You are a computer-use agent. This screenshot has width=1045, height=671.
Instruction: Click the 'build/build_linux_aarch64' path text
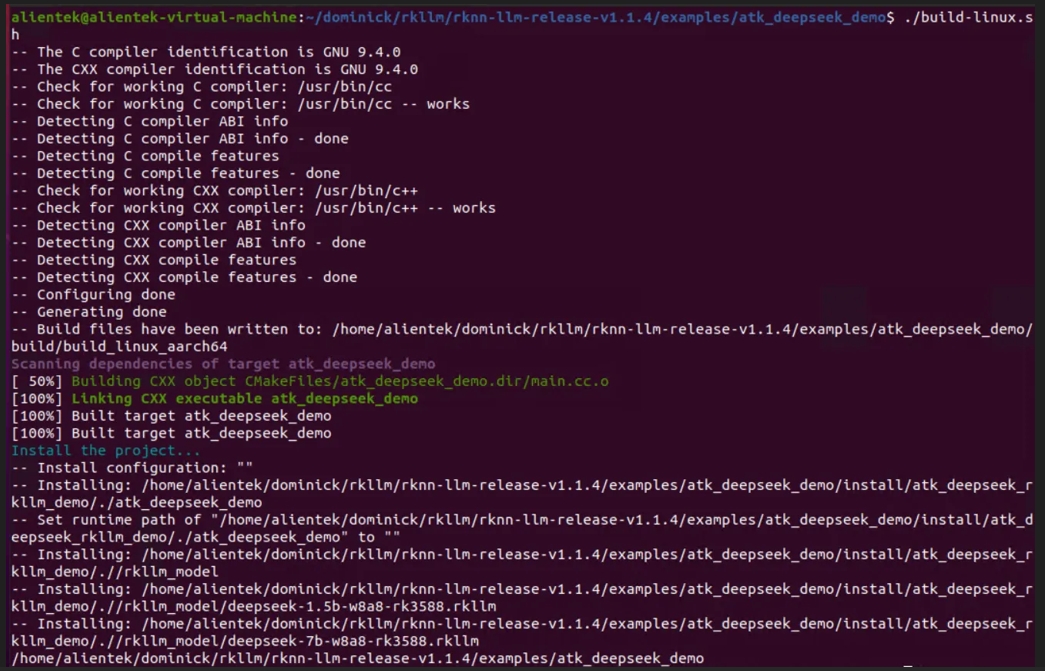pos(119,346)
